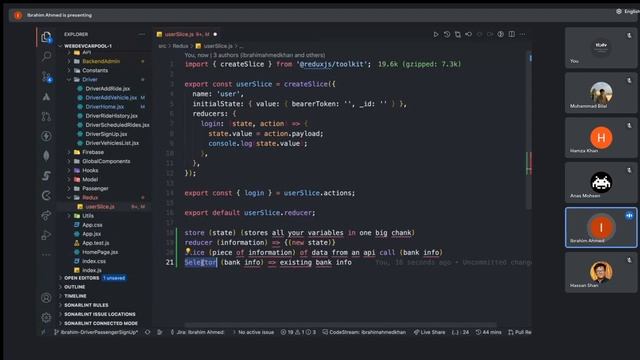Open DriverHome.jsx file

(x=104, y=107)
